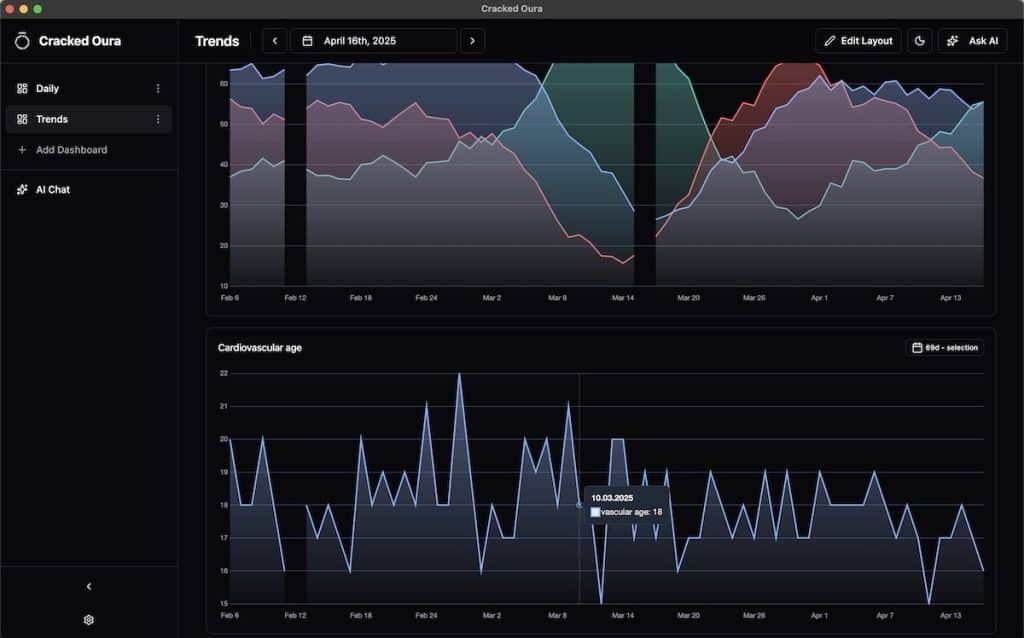
Task: Collapse the sidebar using the left chevron
Action: coord(88,586)
